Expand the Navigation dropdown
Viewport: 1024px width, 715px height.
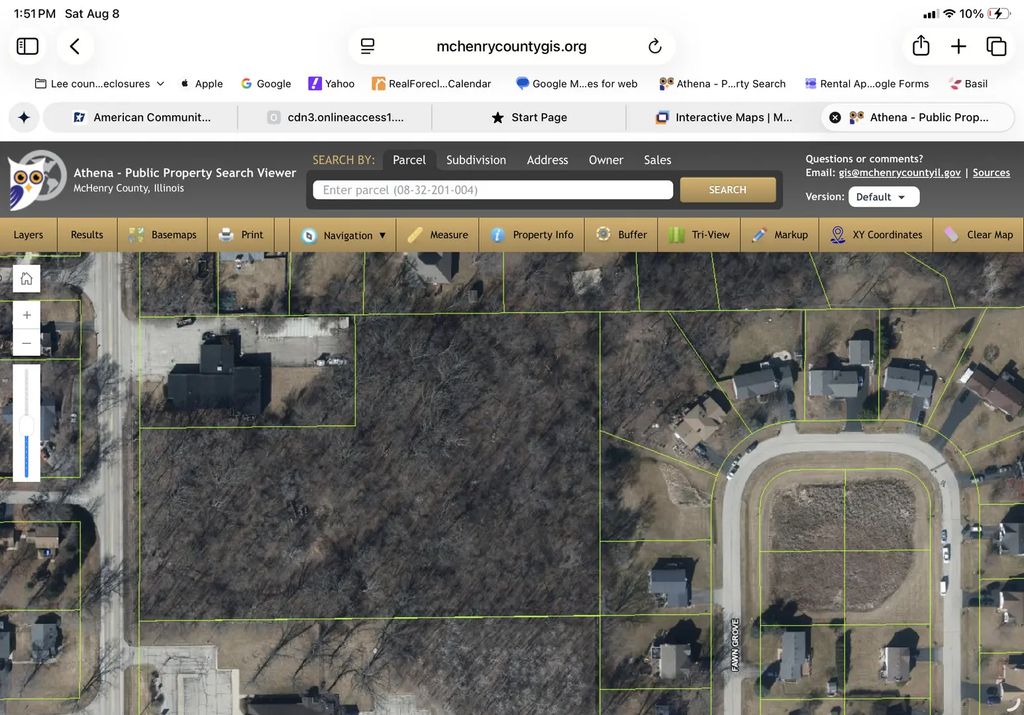point(343,235)
